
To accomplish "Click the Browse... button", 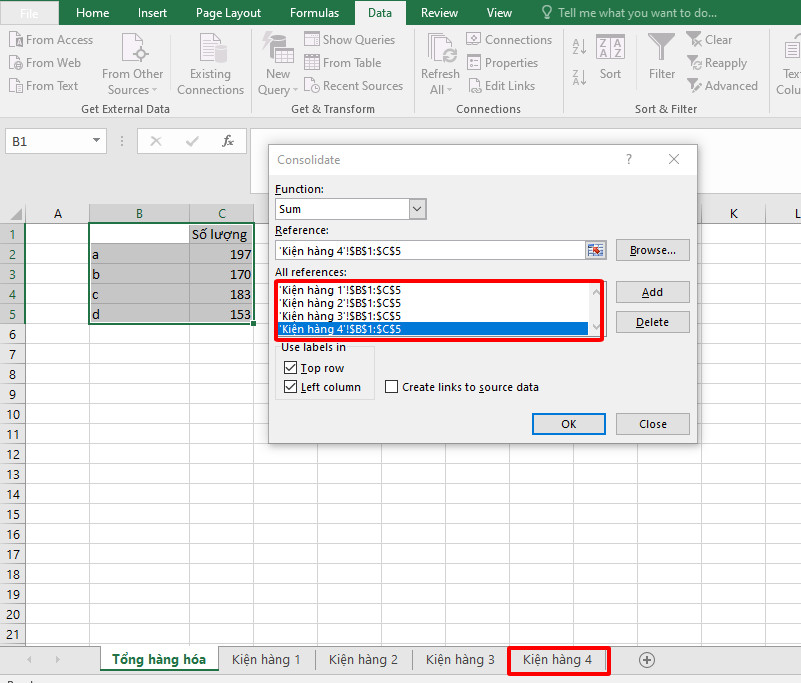I will tap(652, 250).
